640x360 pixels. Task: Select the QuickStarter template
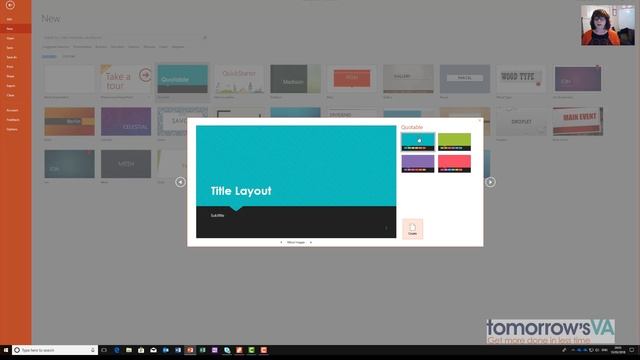point(239,79)
